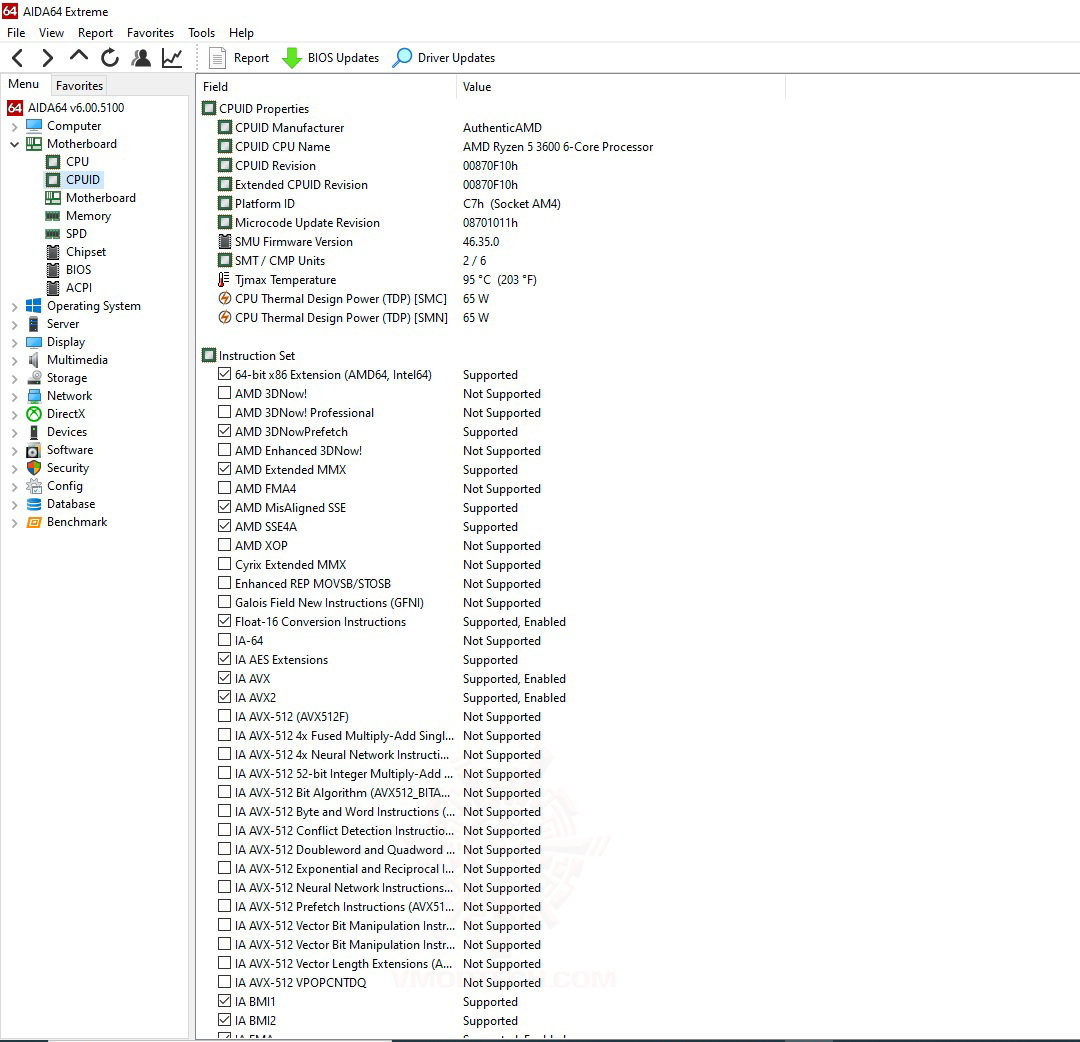Toggle the IA AVX2 checkbox
This screenshot has height=1042, width=1080.
(225, 697)
